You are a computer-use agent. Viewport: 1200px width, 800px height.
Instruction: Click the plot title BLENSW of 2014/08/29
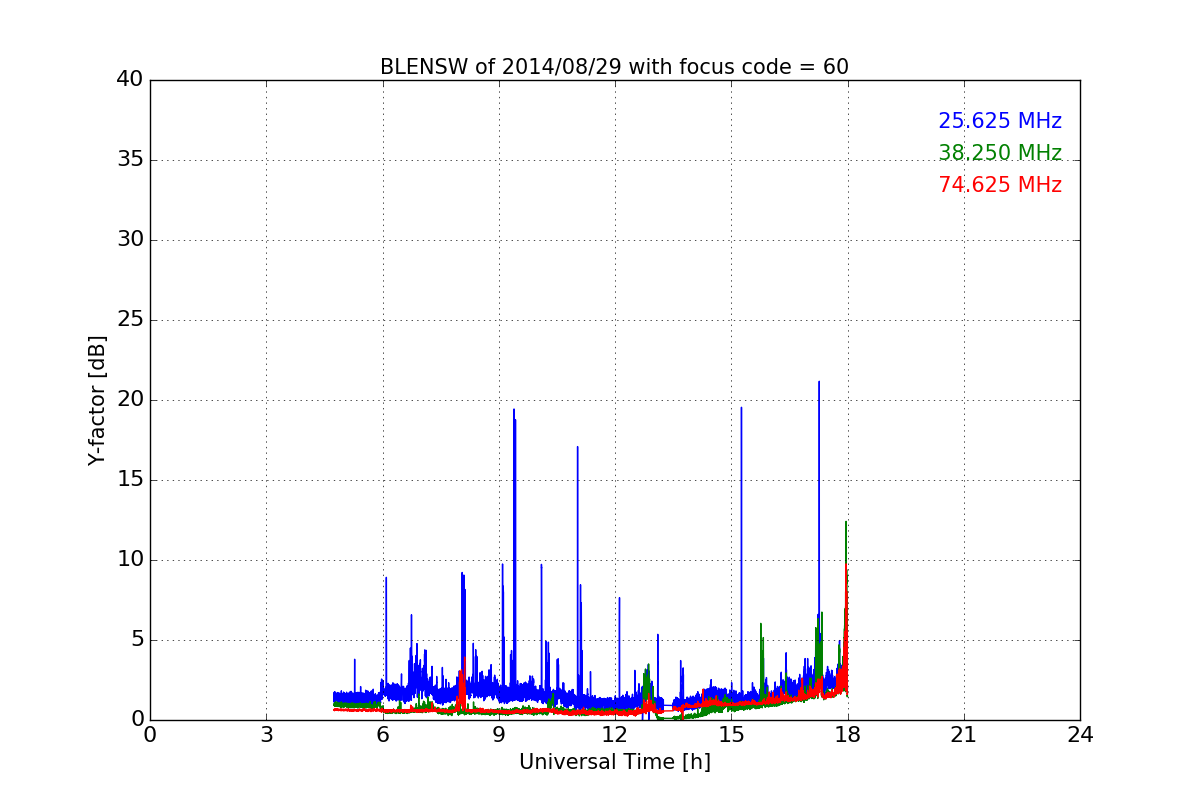(614, 67)
